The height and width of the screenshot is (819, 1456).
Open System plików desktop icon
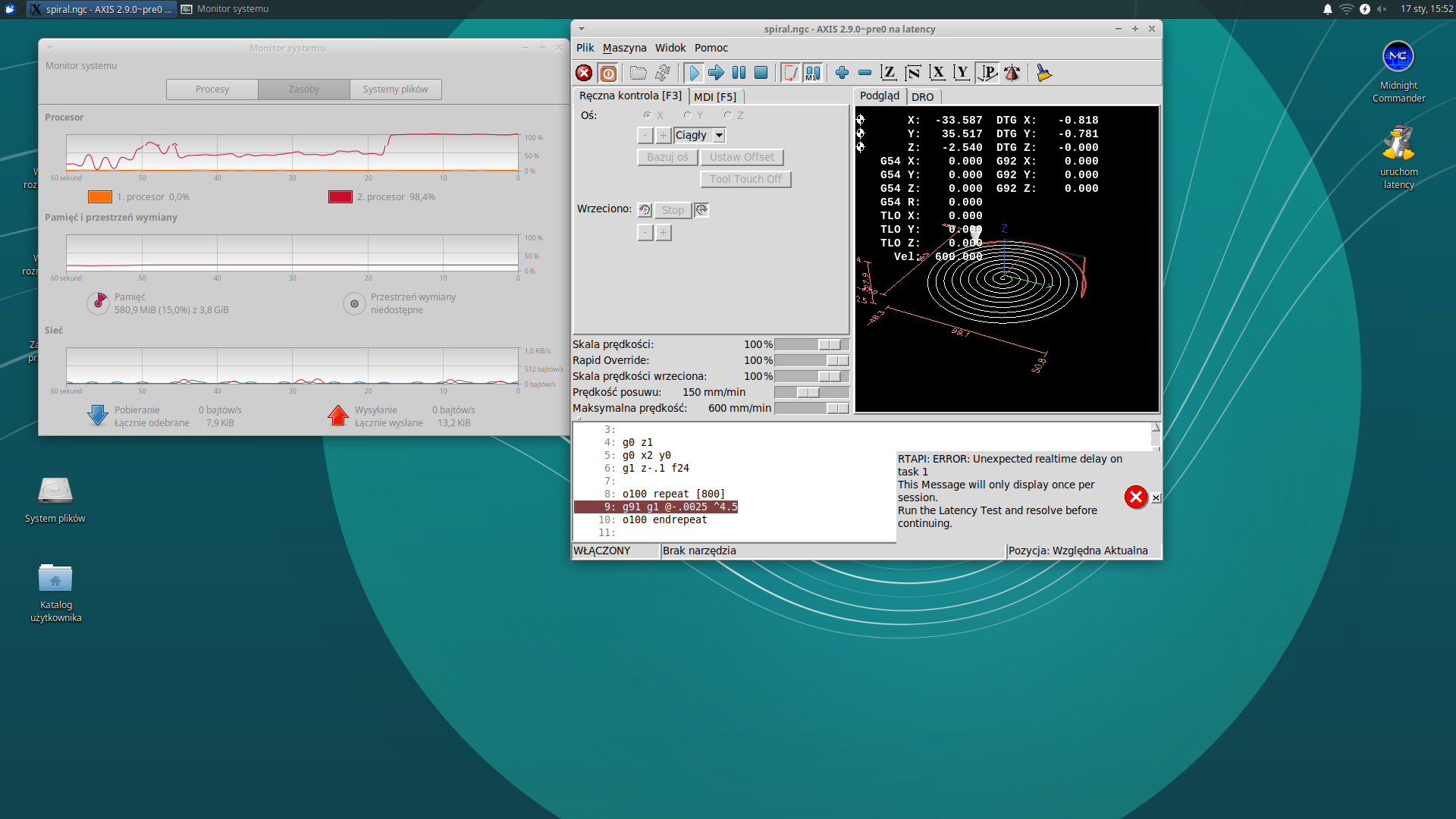55,500
